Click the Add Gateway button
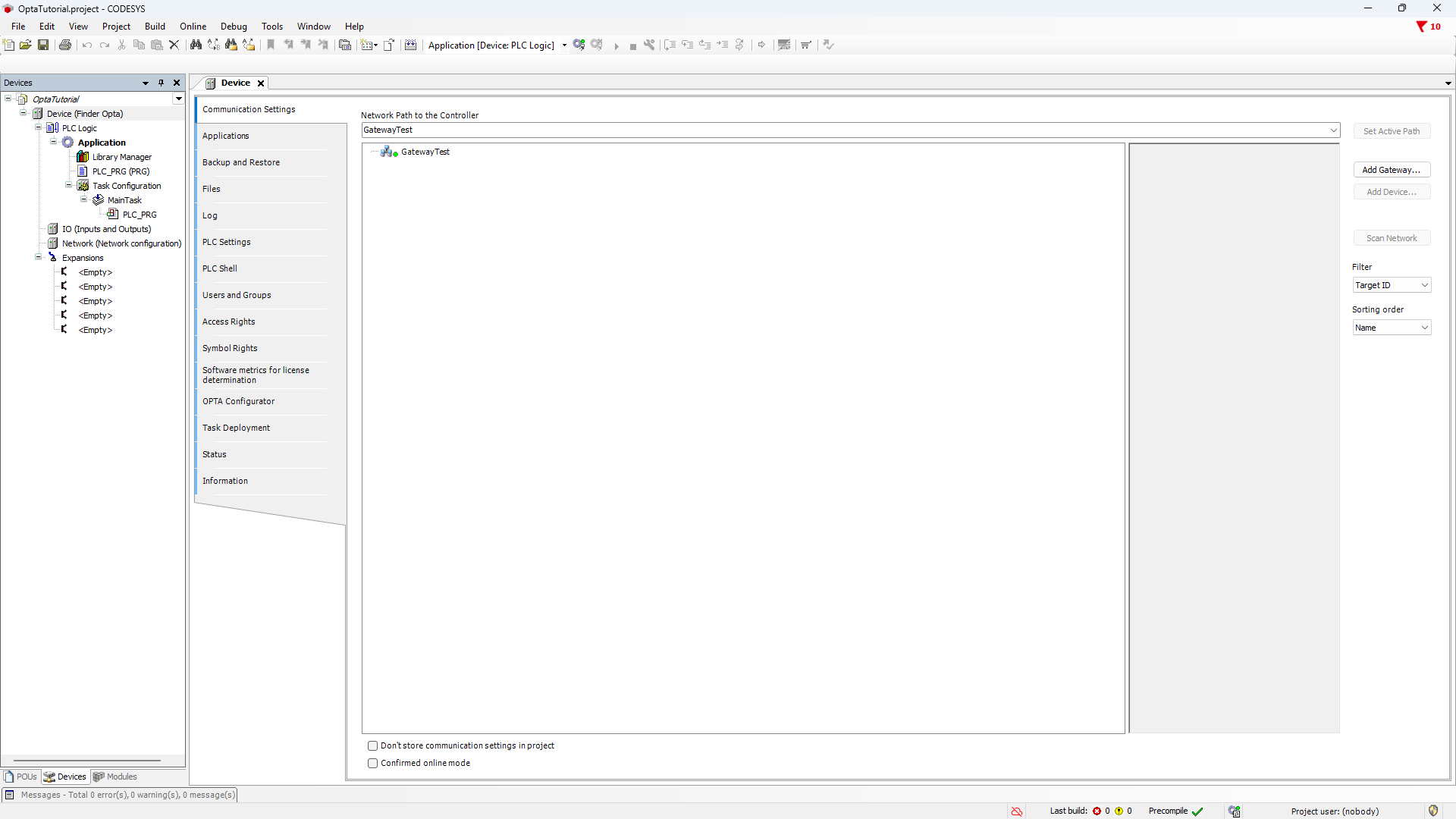This screenshot has height=819, width=1456. click(1391, 170)
